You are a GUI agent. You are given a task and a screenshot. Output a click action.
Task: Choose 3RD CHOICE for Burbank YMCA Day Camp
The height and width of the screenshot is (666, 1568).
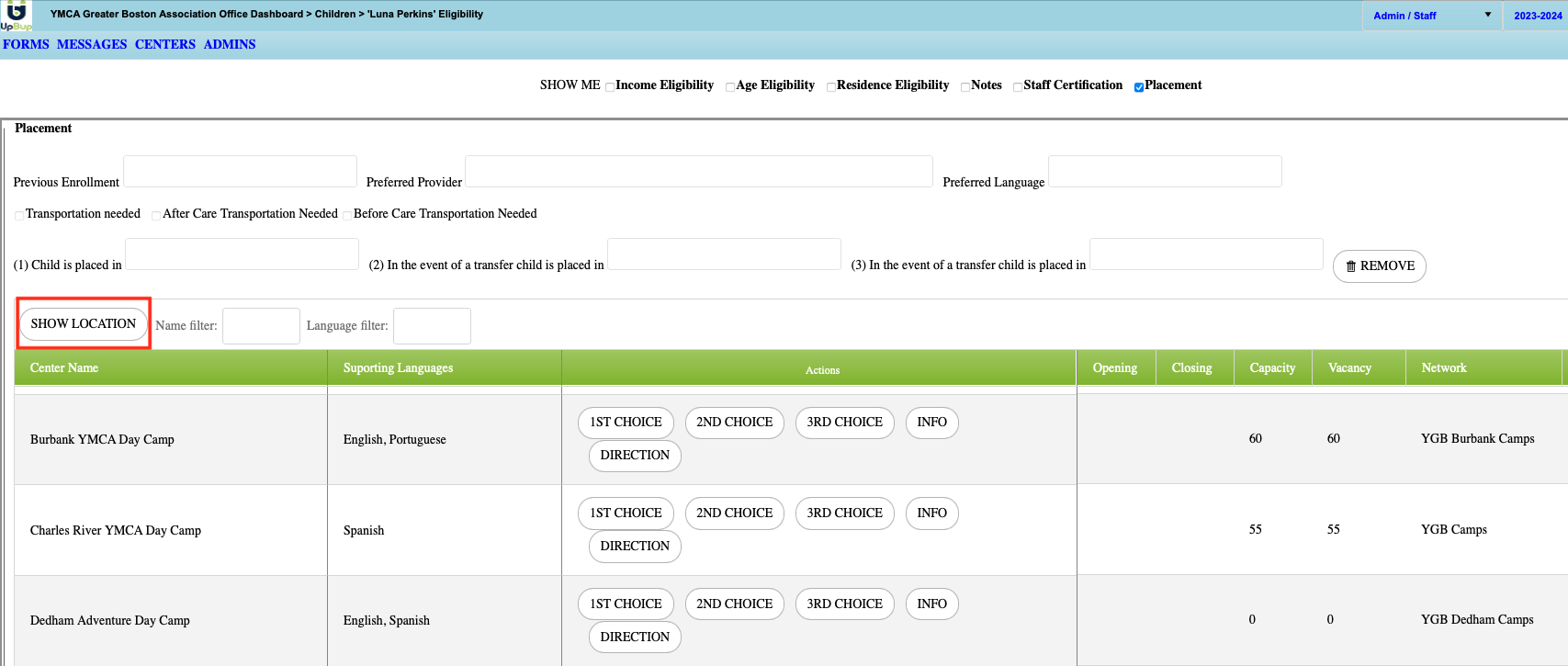[x=844, y=423]
